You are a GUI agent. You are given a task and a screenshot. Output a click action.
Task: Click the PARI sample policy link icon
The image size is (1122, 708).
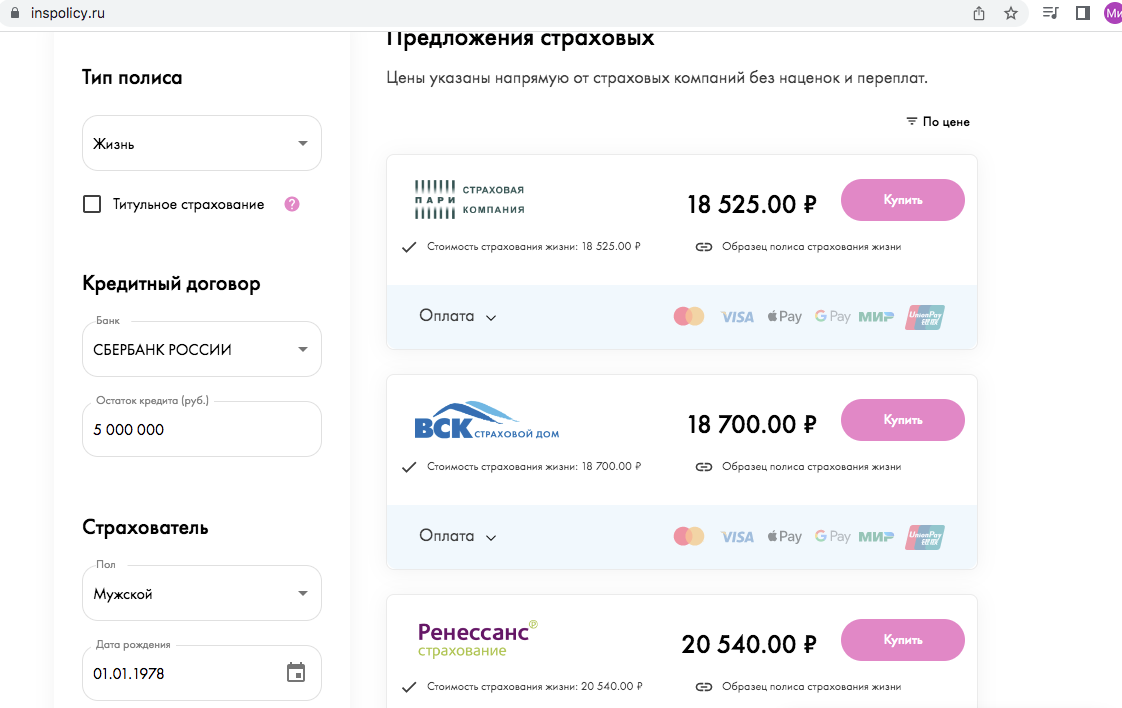704,247
